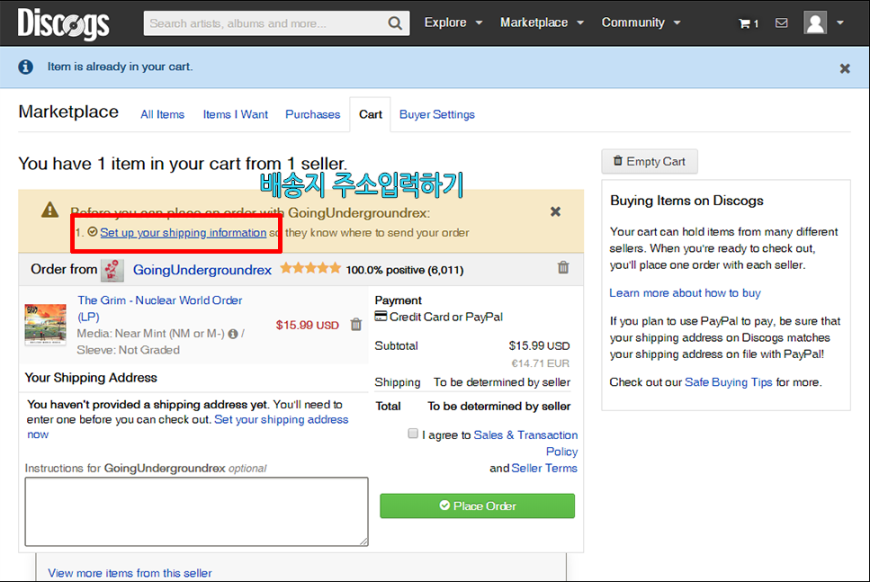Click the GoingUndergroundrex seller avatar

[113, 270]
